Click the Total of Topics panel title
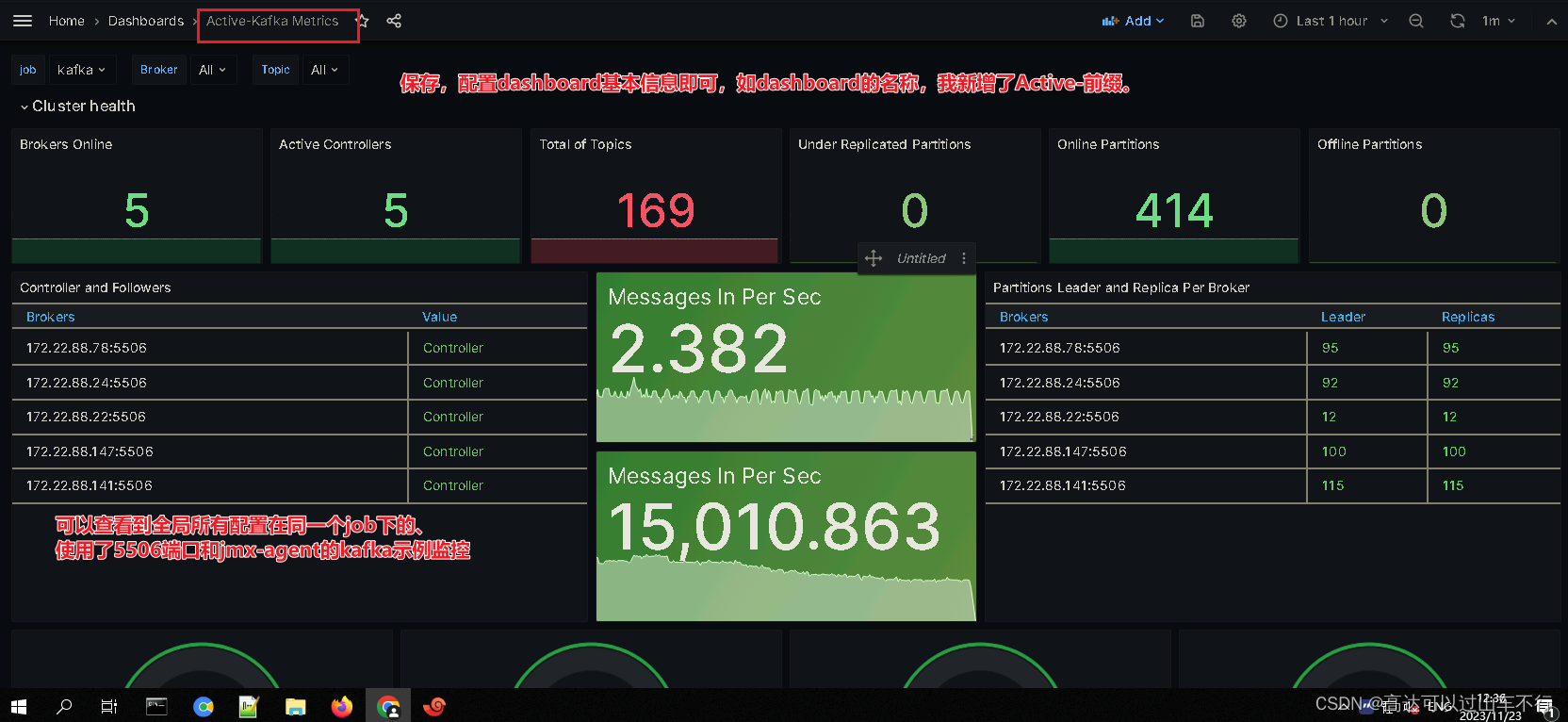The width and height of the screenshot is (1568, 722). click(x=585, y=144)
